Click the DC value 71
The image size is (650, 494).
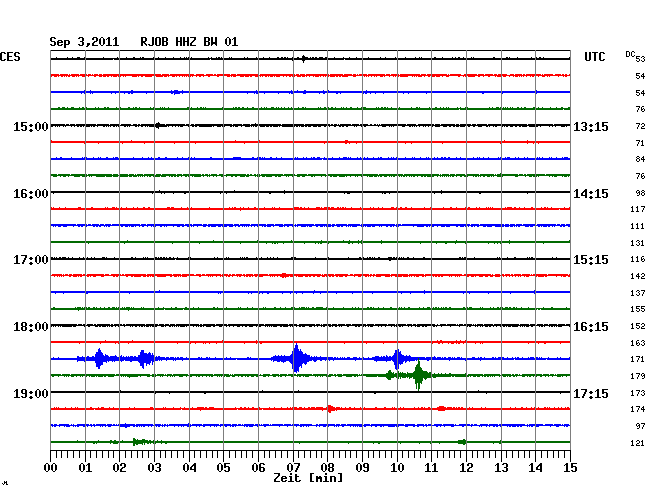point(640,143)
